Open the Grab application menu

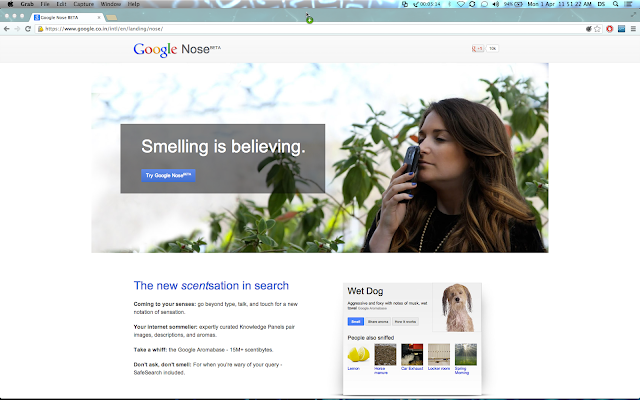(x=27, y=4)
